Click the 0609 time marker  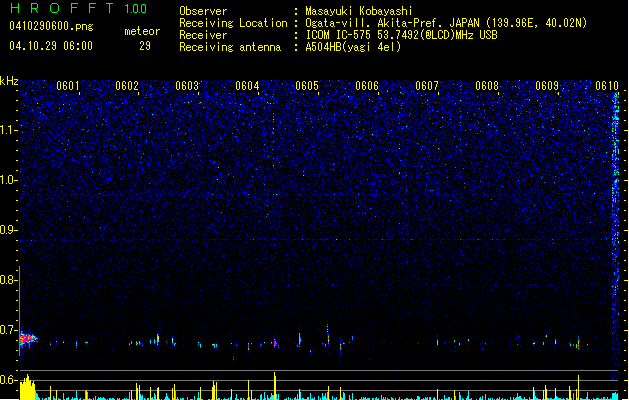tap(547, 86)
